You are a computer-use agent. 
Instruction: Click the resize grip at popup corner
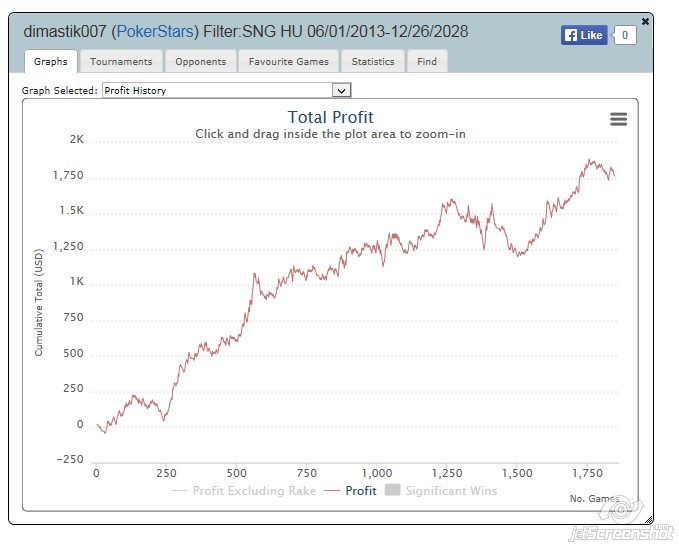[648, 520]
